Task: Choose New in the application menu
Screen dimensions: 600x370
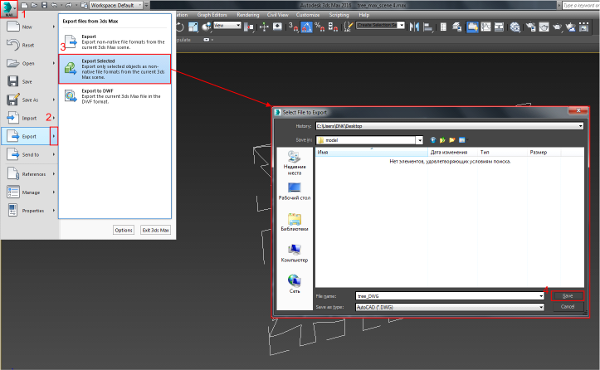Action: point(29,27)
